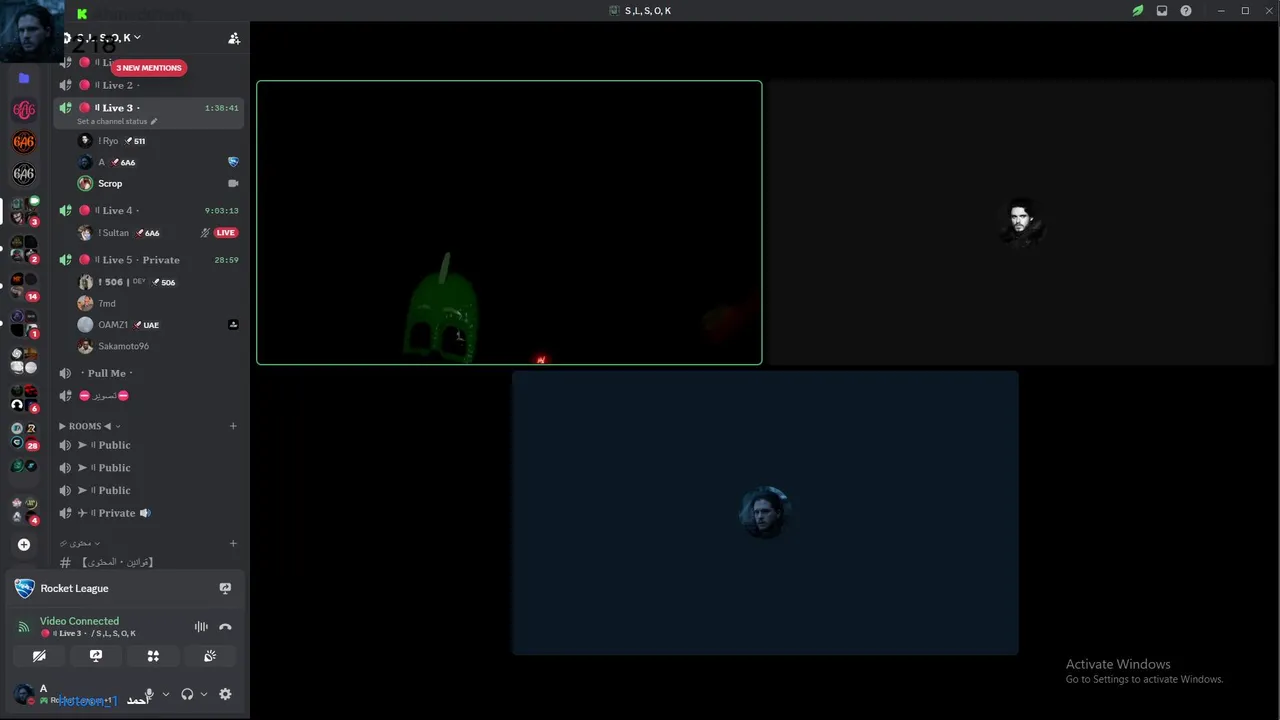The image size is (1280, 720).
Task: Open the Inbox icon in title bar
Action: pyautogui.click(x=1162, y=11)
